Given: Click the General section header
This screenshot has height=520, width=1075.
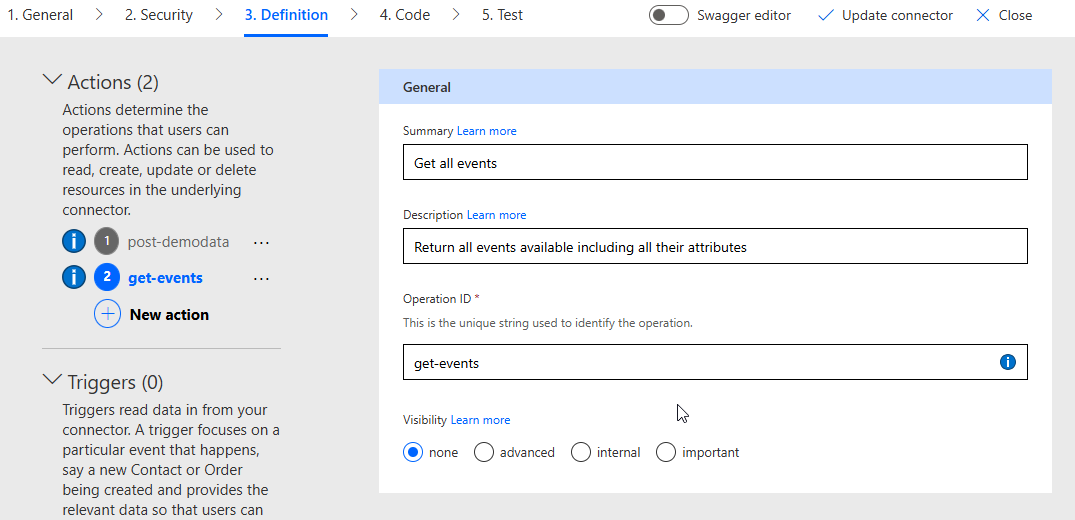Looking at the screenshot, I should coord(715,86).
